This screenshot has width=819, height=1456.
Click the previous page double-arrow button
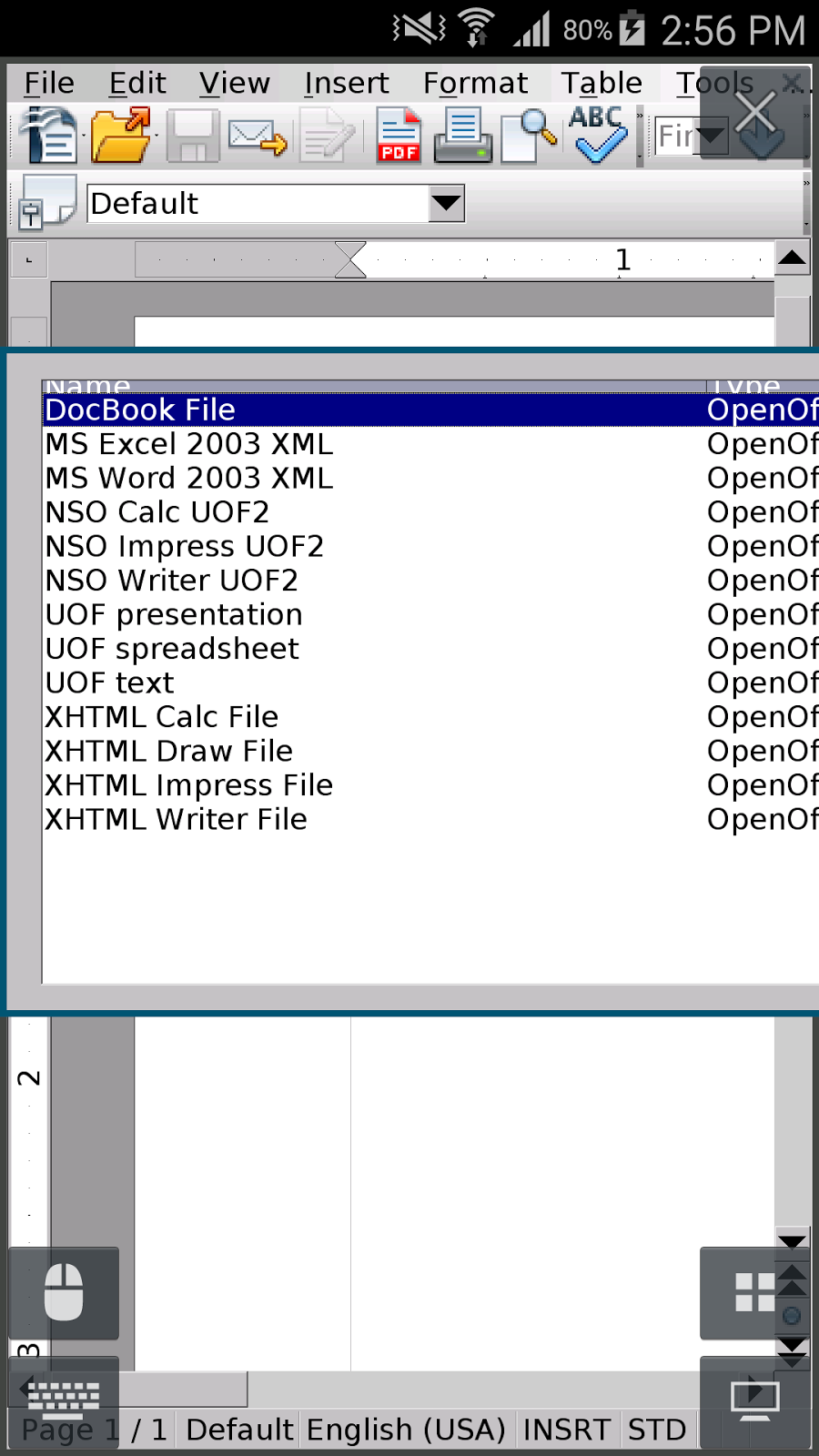[792, 1279]
